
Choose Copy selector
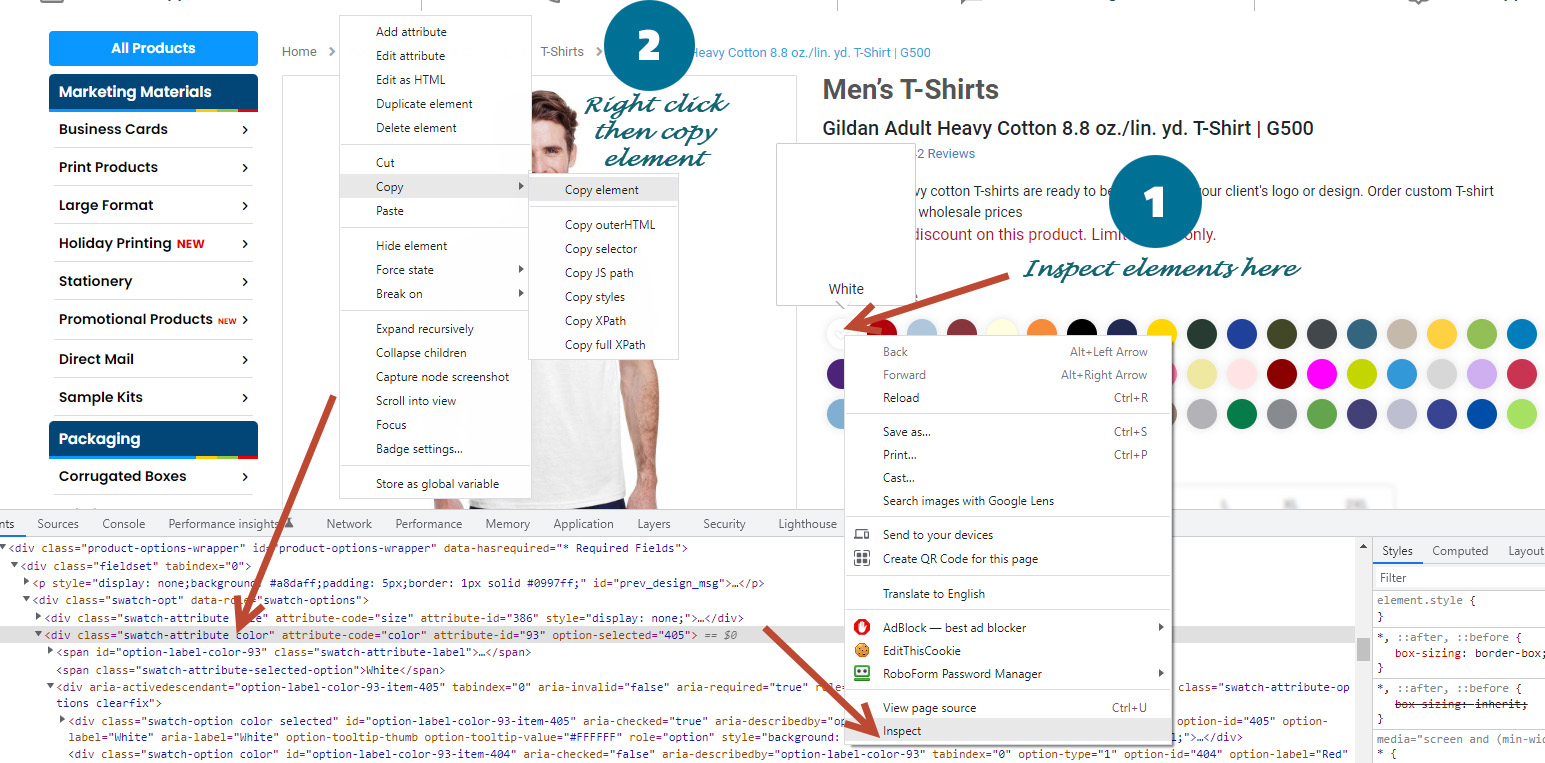point(601,249)
